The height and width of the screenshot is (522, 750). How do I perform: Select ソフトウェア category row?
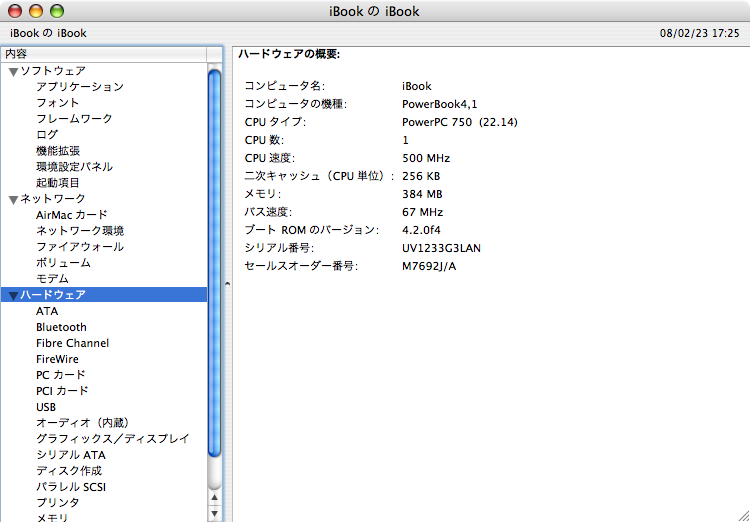coord(104,71)
